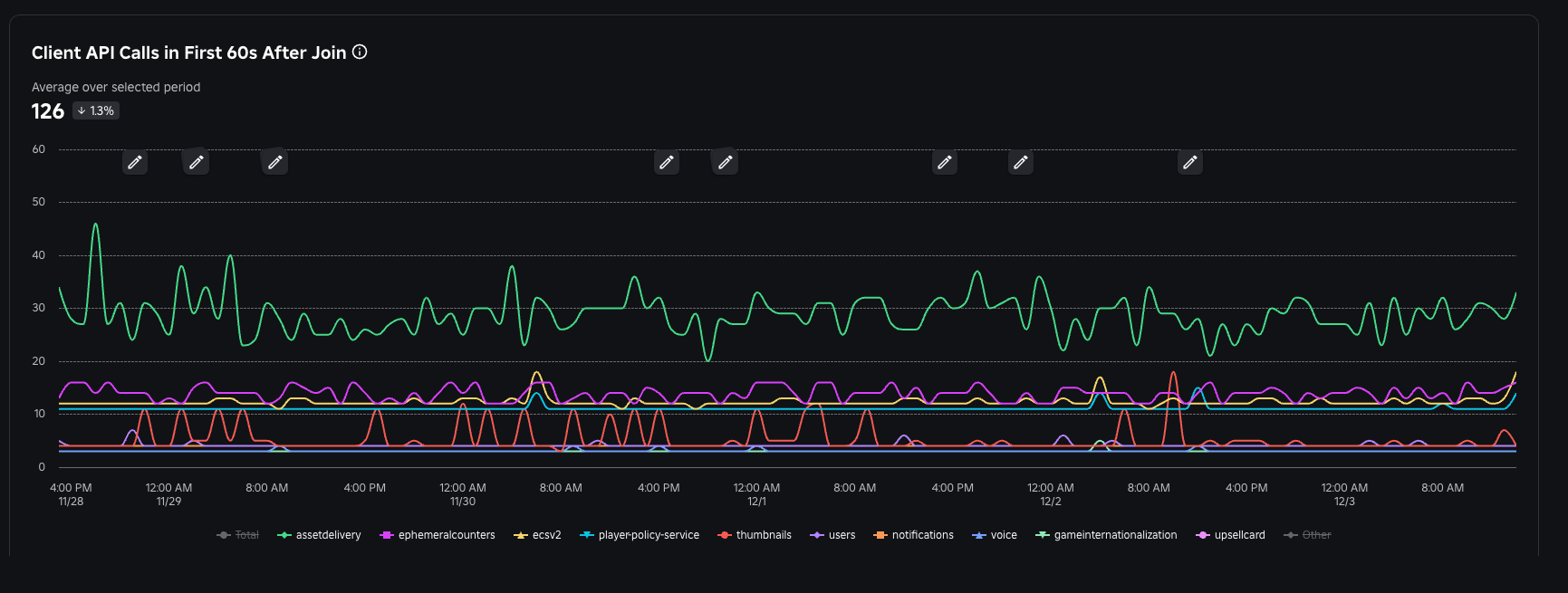The width and height of the screenshot is (1568, 593).
Task: Click the 50 y-axis label
Action: (39, 202)
